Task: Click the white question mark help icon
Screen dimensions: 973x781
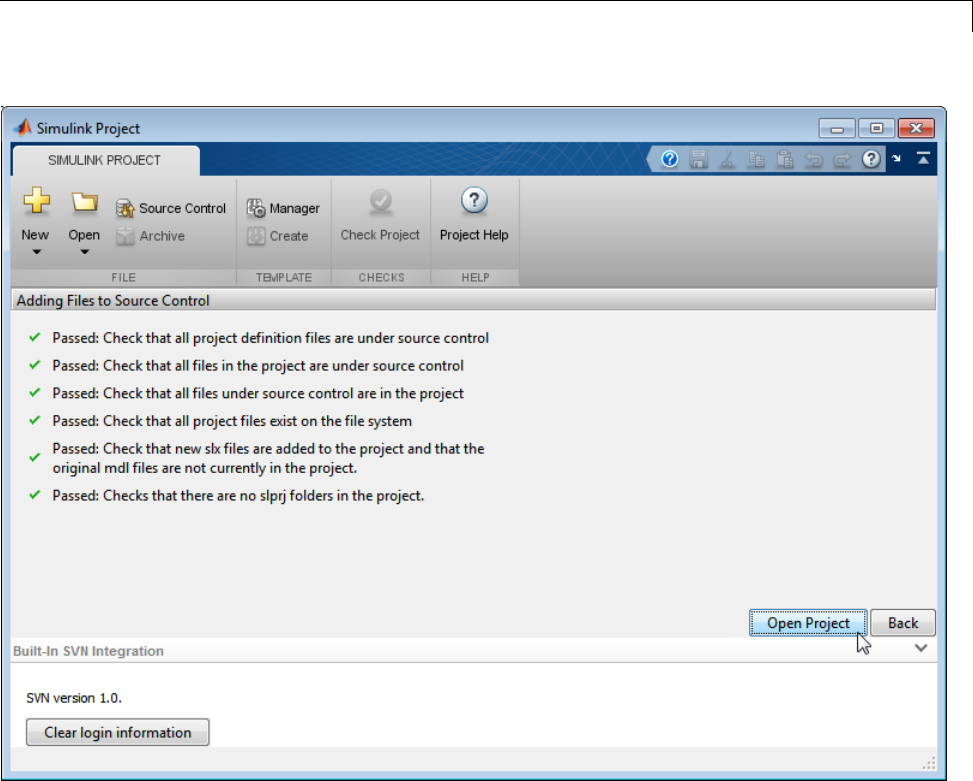Action: pos(871,159)
